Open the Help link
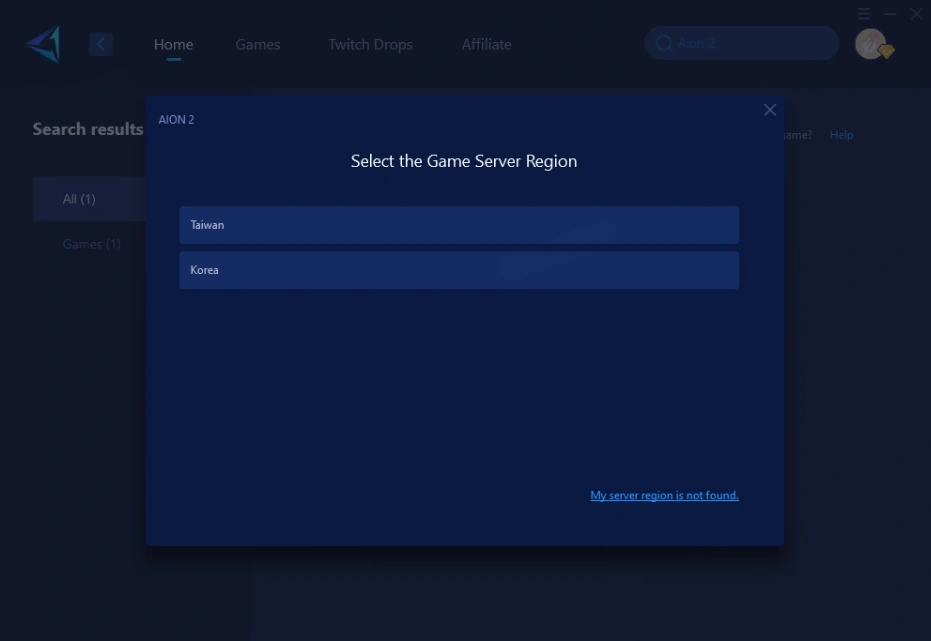This screenshot has height=641, width=931. pos(841,134)
